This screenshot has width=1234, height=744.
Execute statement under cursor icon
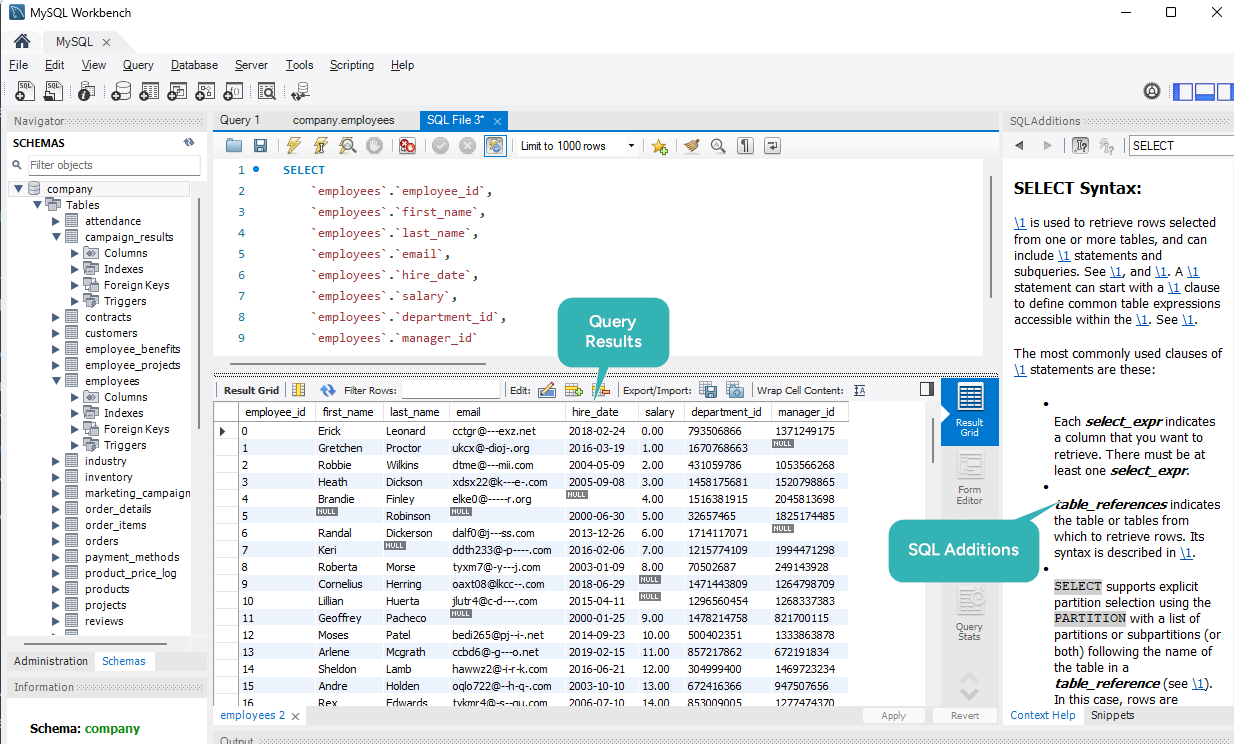coord(320,146)
